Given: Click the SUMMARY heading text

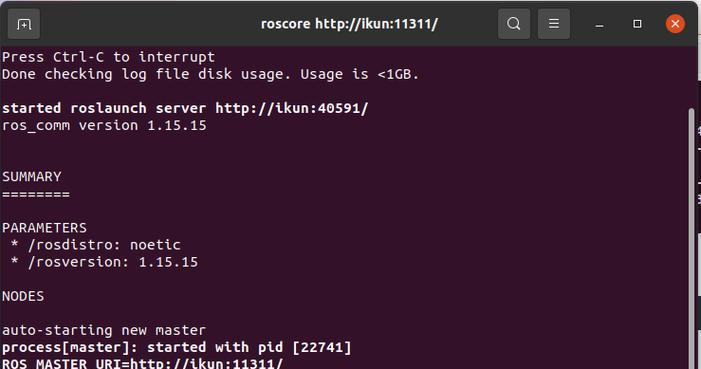Looking at the screenshot, I should 32,177.
